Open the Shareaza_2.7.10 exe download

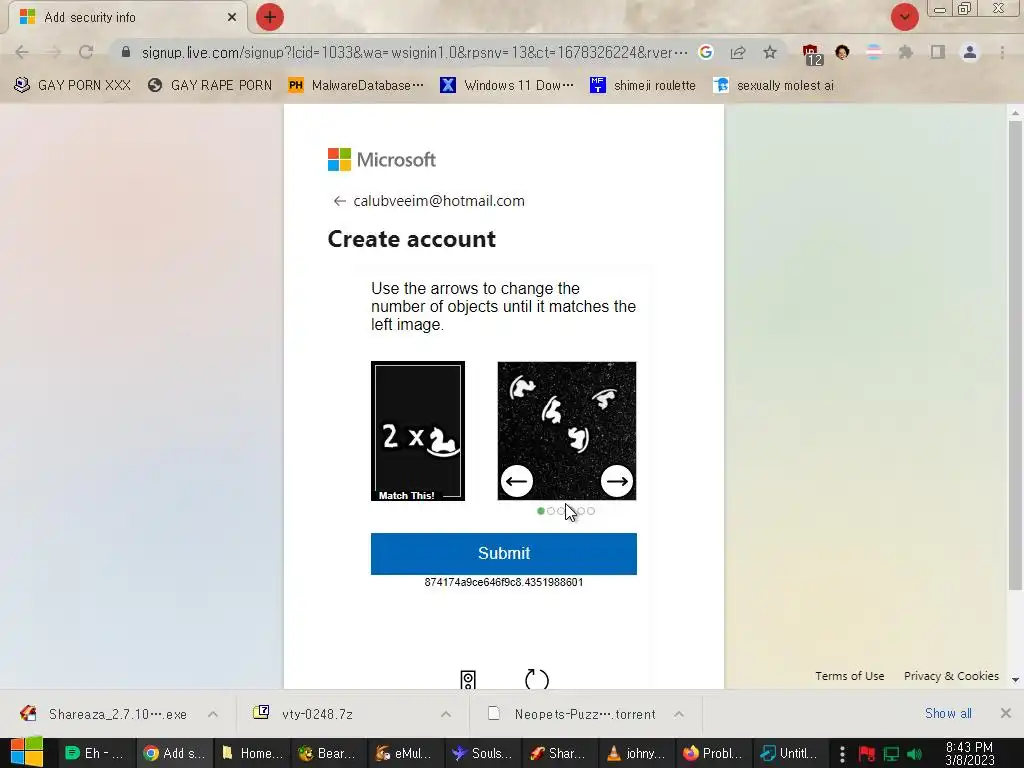(104, 714)
